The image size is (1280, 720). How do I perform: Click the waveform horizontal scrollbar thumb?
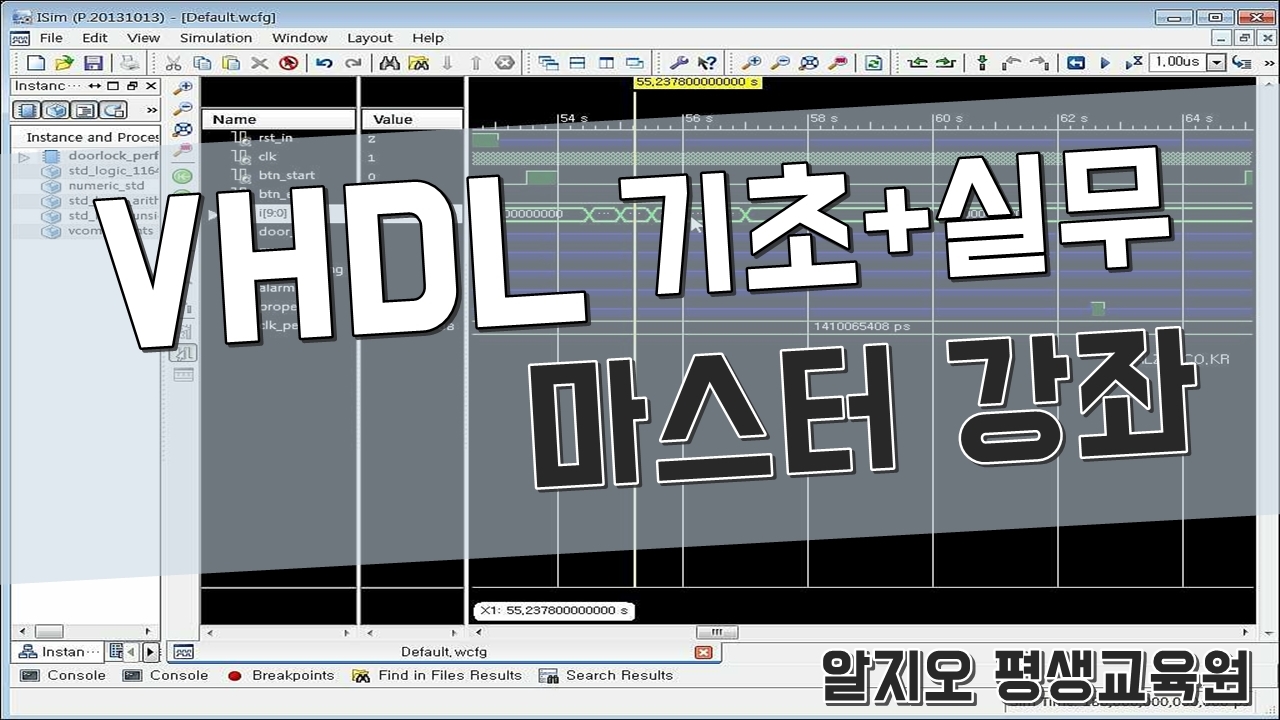pos(717,632)
